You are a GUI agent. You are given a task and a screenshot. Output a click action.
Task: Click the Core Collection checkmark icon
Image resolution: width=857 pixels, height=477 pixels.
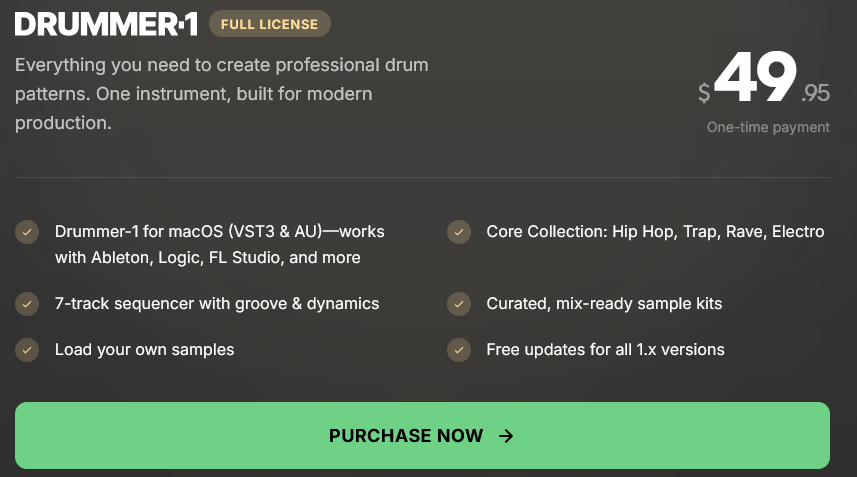click(459, 232)
